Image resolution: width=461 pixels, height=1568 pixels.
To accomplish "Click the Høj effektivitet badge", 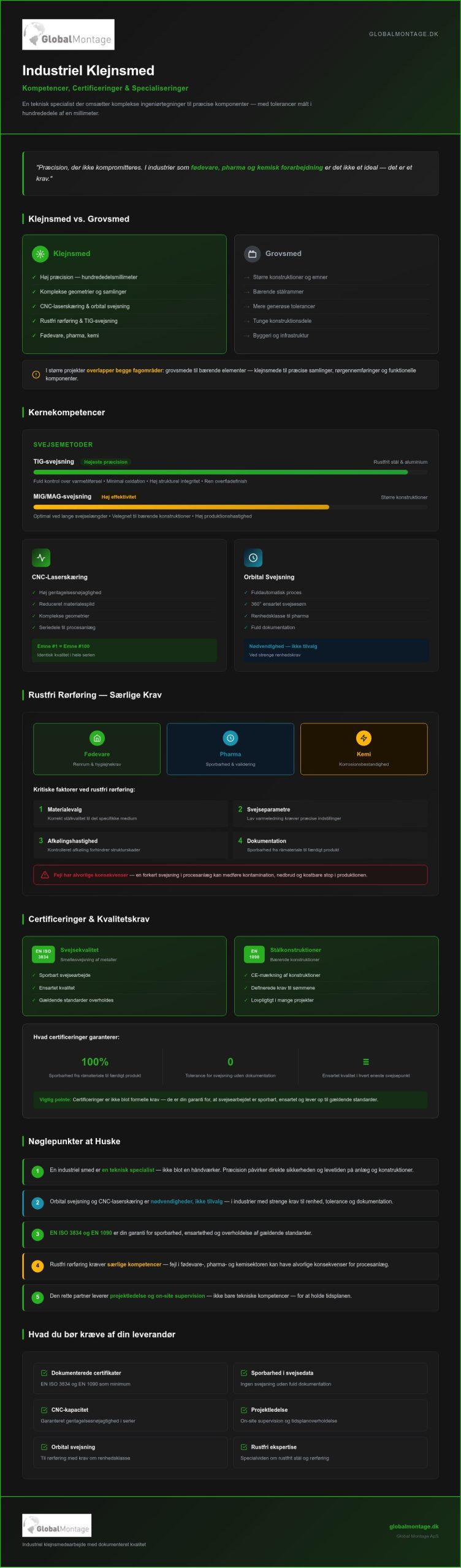I will click(x=119, y=497).
